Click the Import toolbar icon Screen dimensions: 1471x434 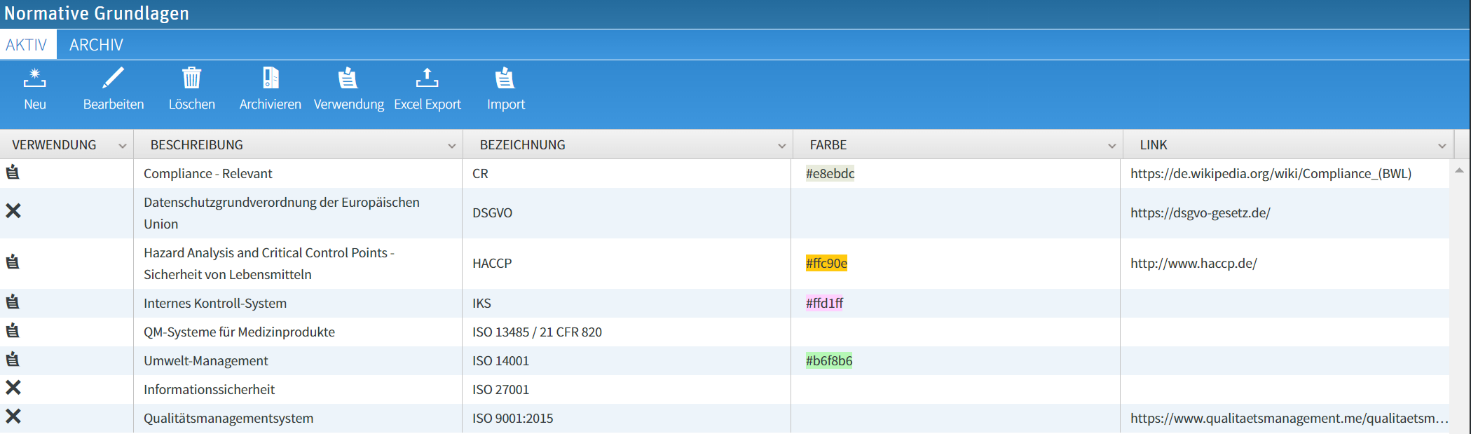click(505, 79)
